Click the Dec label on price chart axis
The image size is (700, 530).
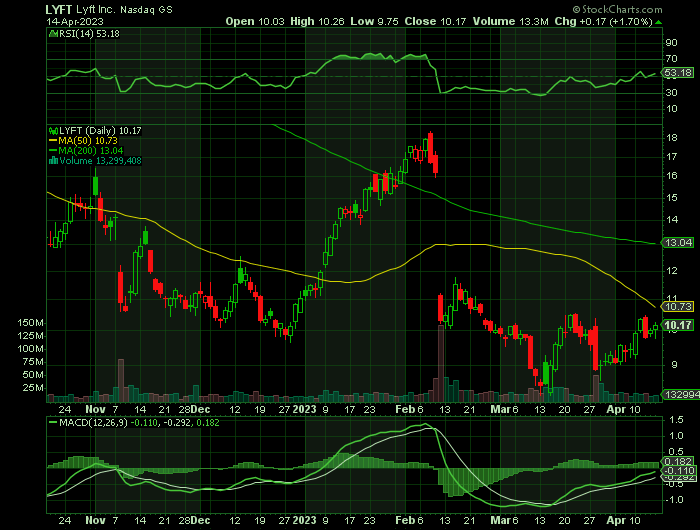pos(200,409)
